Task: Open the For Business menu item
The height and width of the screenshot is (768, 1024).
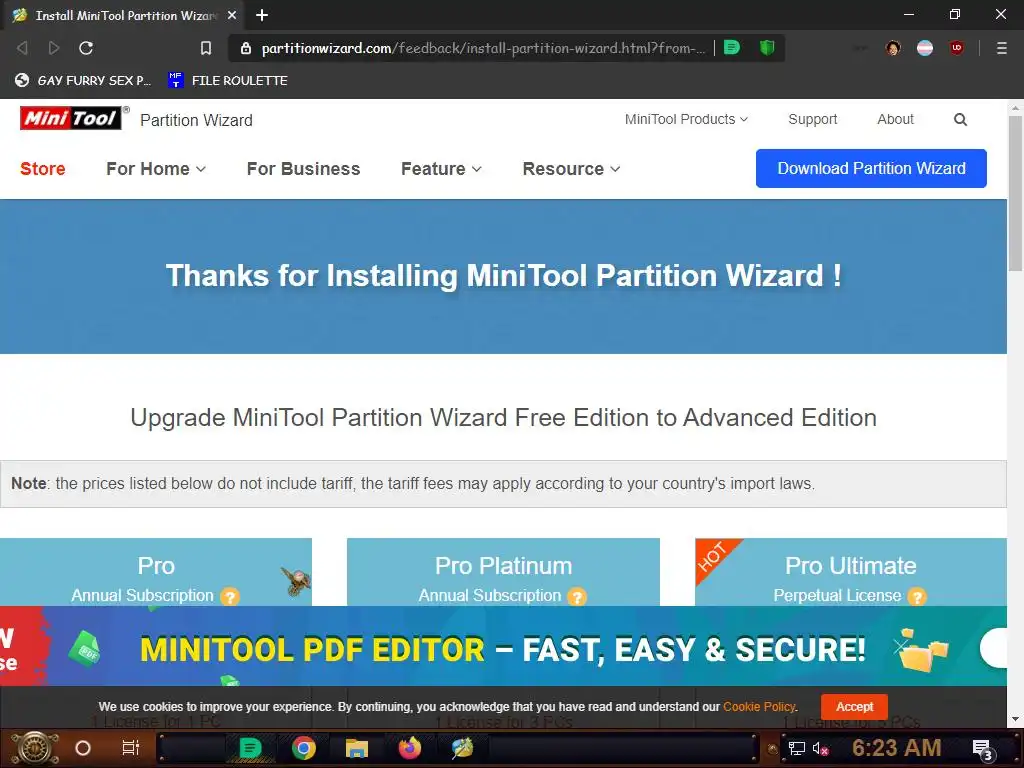Action: click(304, 168)
